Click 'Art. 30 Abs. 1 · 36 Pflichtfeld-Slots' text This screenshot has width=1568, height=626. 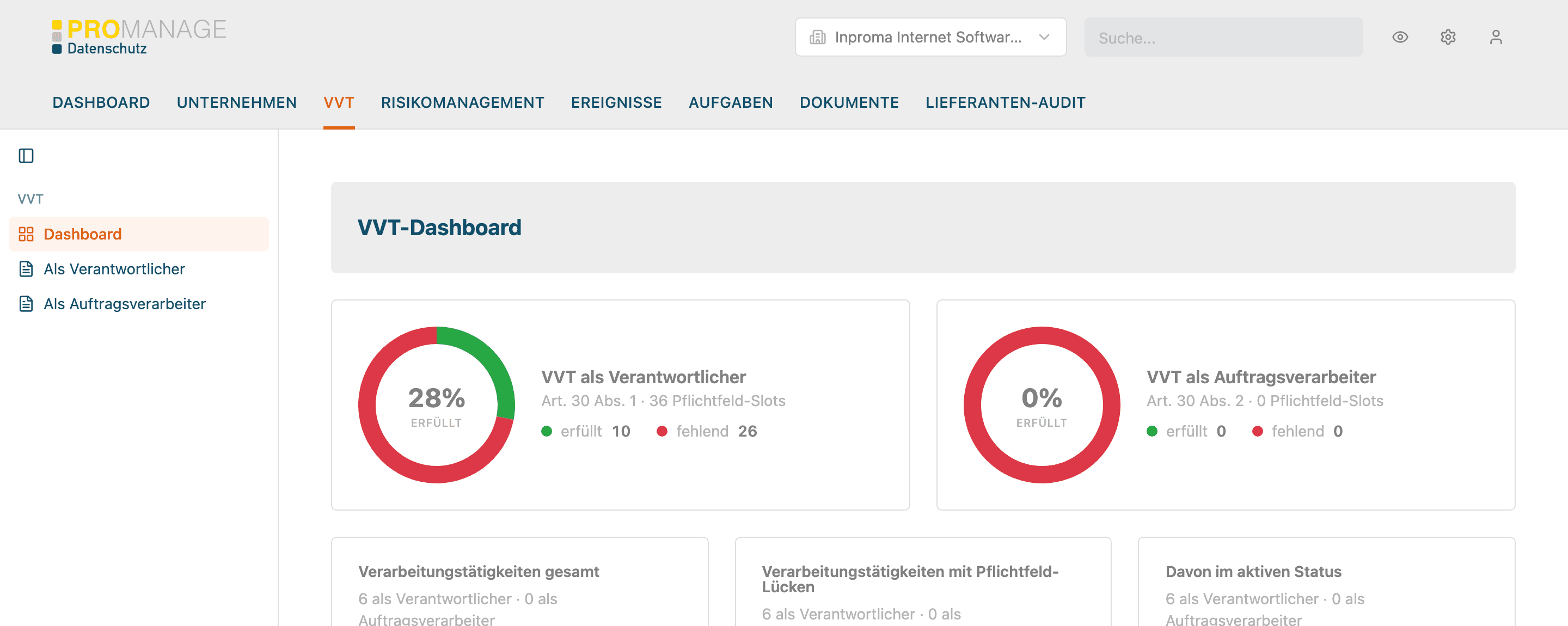[x=664, y=401]
